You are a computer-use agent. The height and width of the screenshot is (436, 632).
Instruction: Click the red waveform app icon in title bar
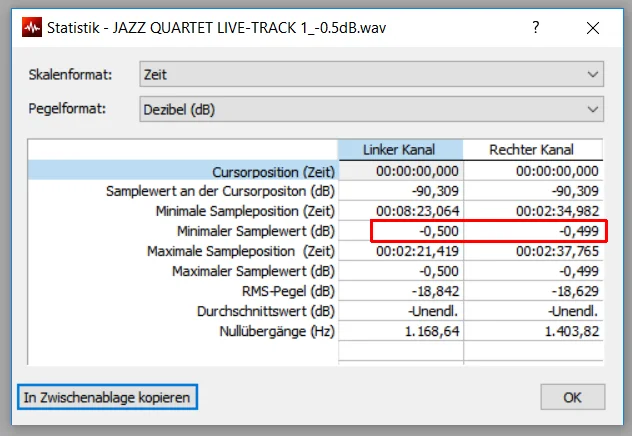point(32,27)
